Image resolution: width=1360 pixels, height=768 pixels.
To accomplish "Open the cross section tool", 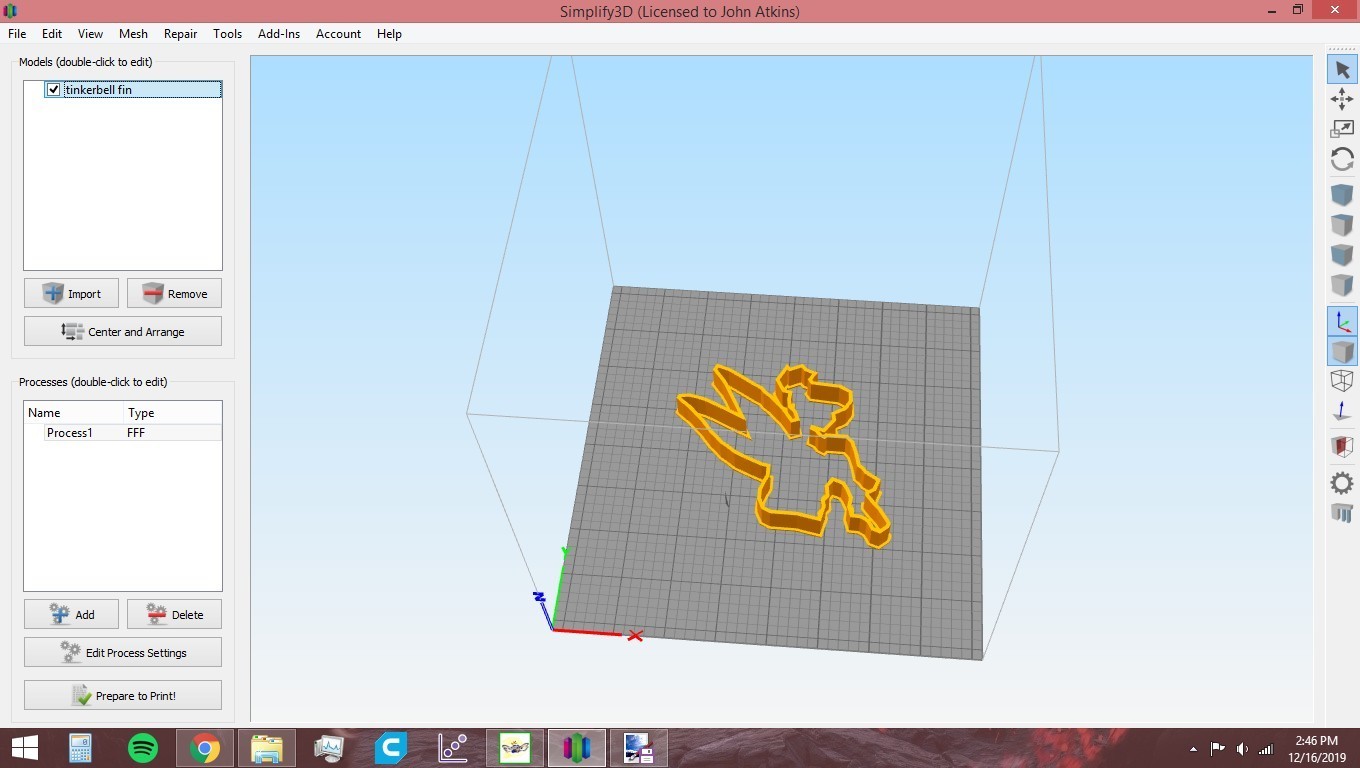I will point(1342,446).
